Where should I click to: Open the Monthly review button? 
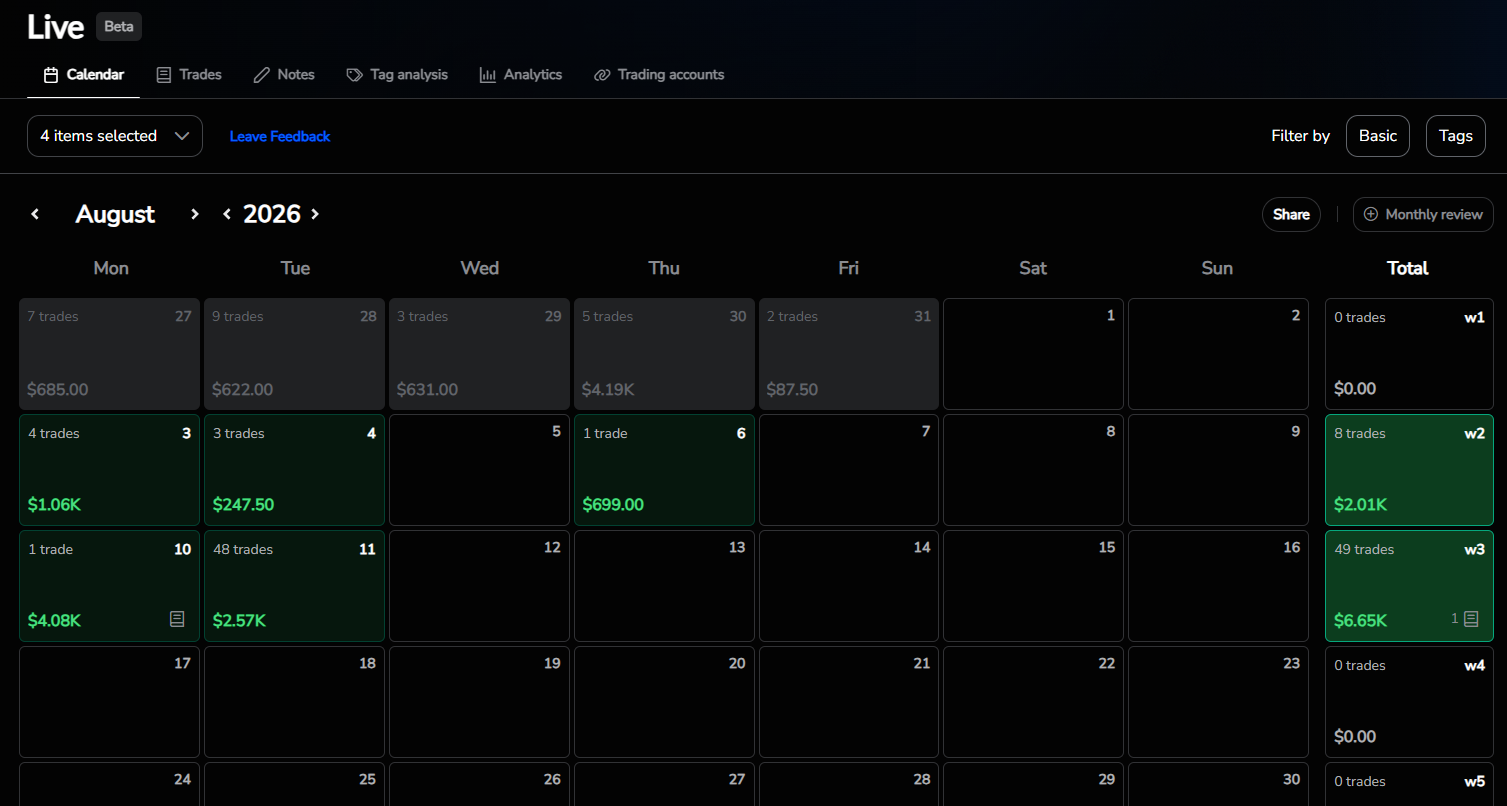tap(1423, 214)
